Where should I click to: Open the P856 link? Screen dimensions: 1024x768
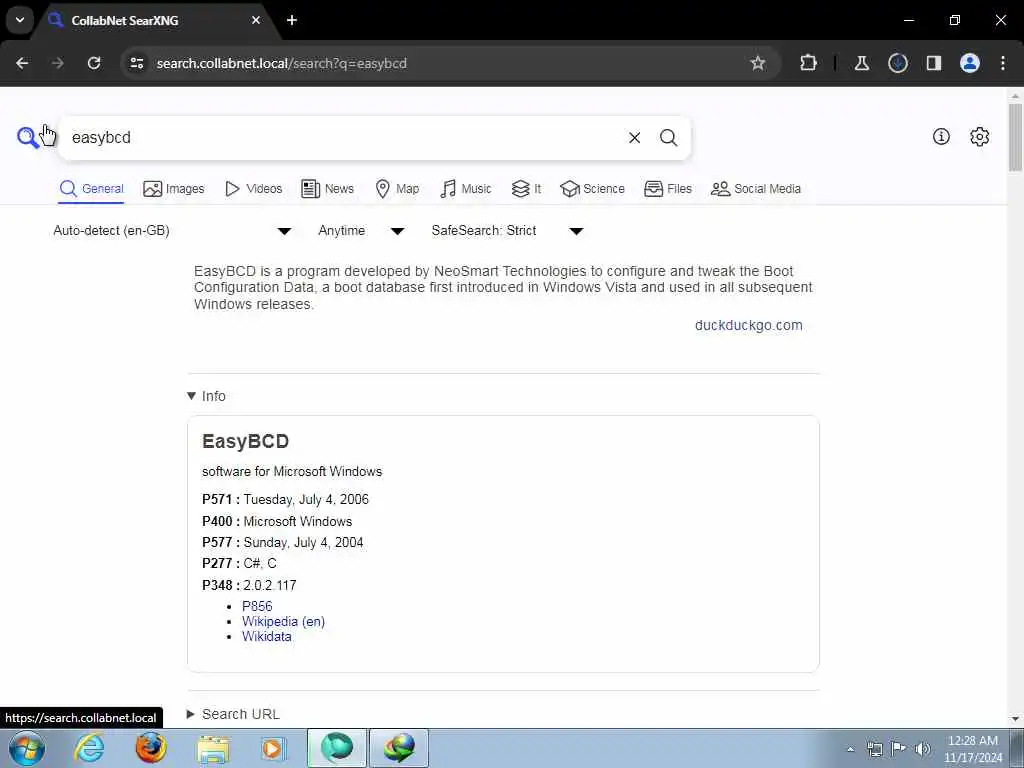pyautogui.click(x=257, y=606)
